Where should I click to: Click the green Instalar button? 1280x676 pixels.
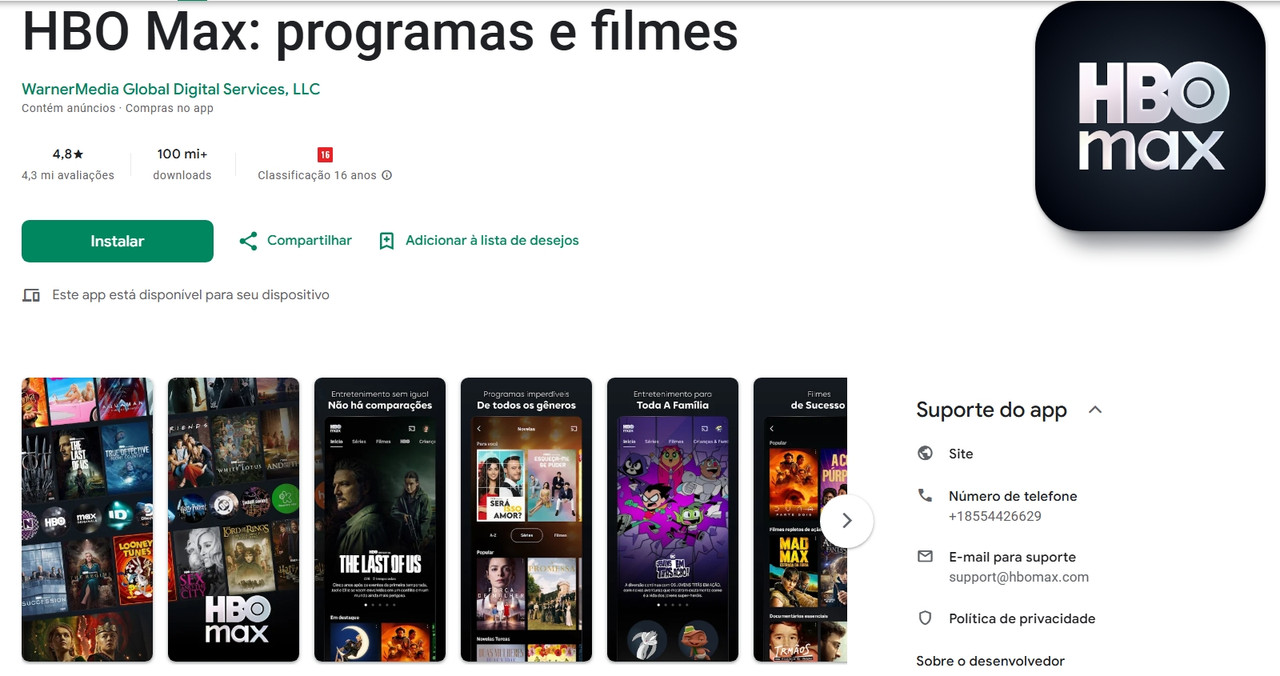(x=117, y=241)
